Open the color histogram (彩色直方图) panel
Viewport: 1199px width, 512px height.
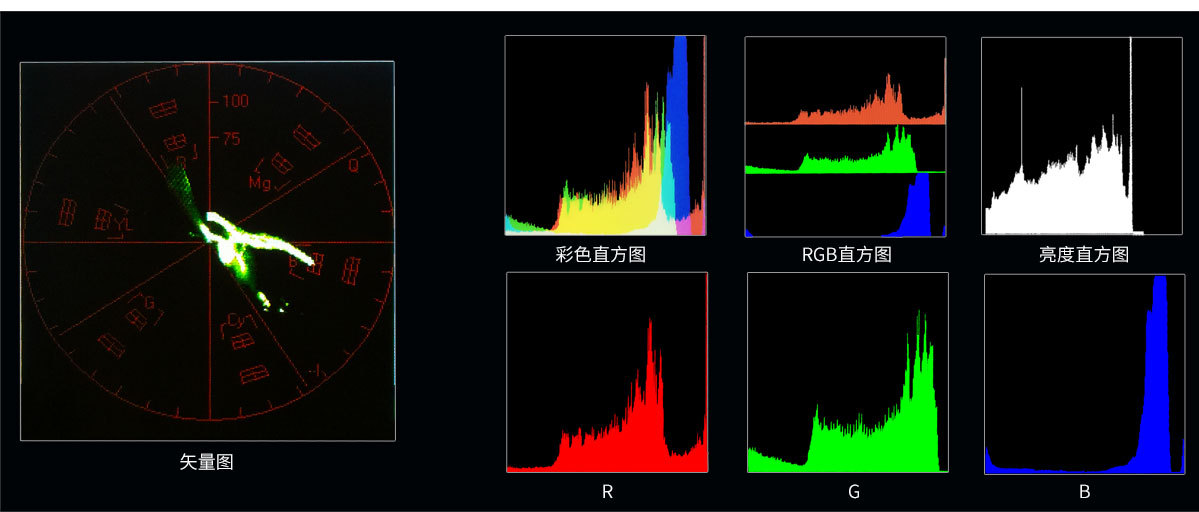pyautogui.click(x=605, y=135)
